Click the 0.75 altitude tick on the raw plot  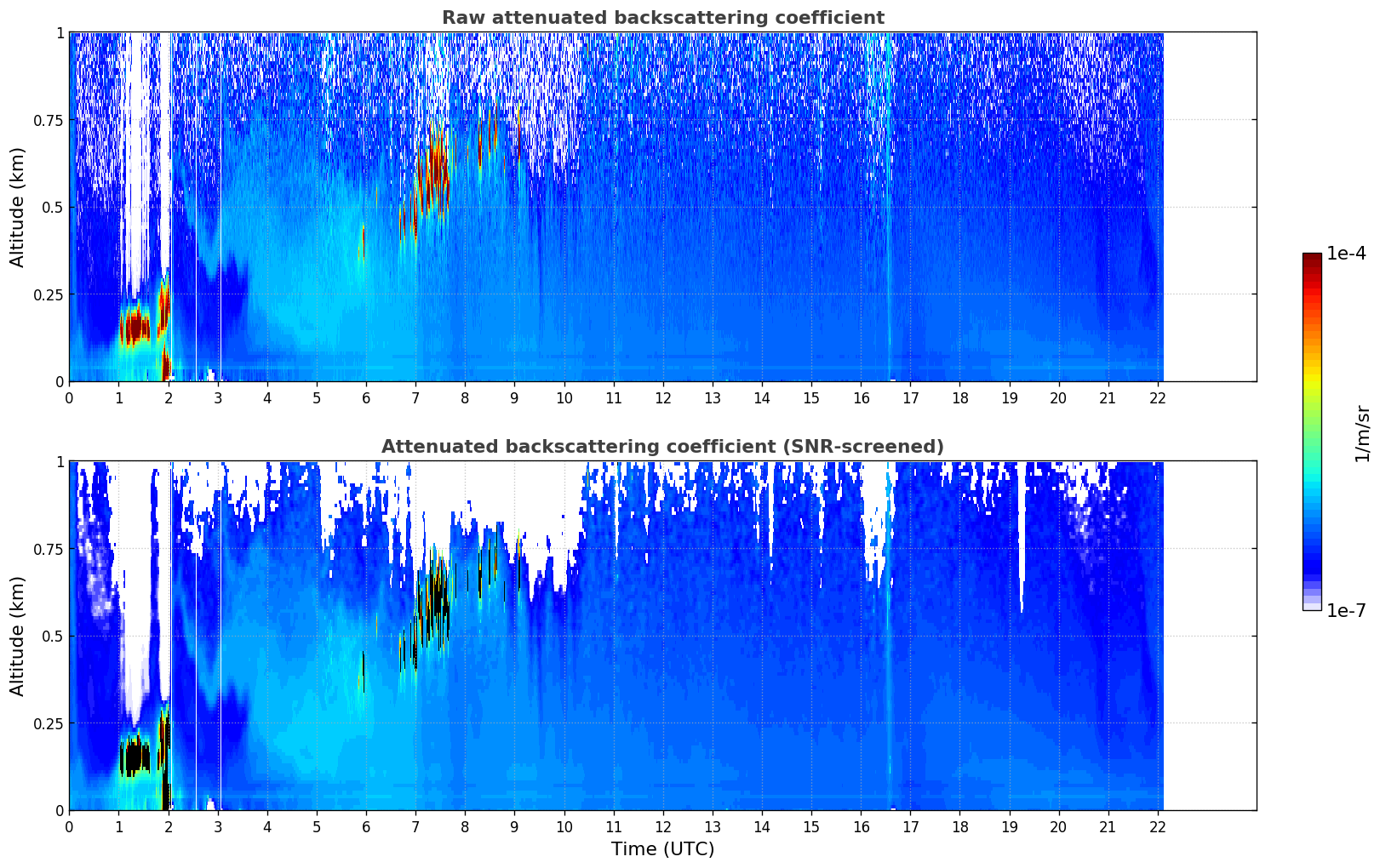[50, 121]
